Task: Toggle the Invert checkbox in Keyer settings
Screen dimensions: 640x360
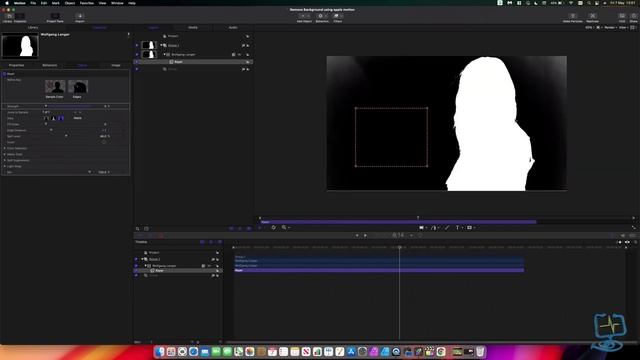Action: (104, 142)
